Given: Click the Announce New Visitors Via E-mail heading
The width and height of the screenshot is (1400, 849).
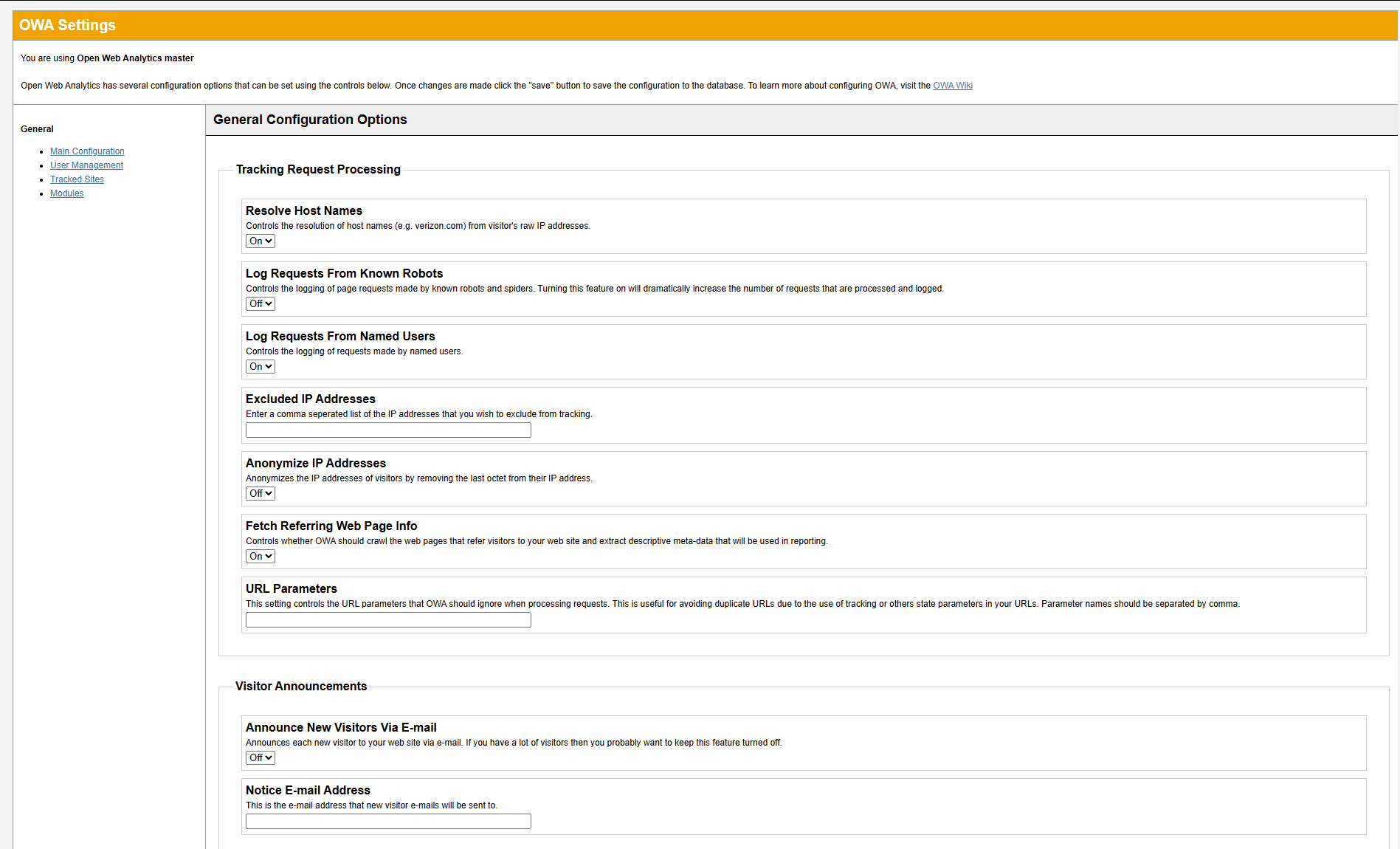Looking at the screenshot, I should click(341, 728).
